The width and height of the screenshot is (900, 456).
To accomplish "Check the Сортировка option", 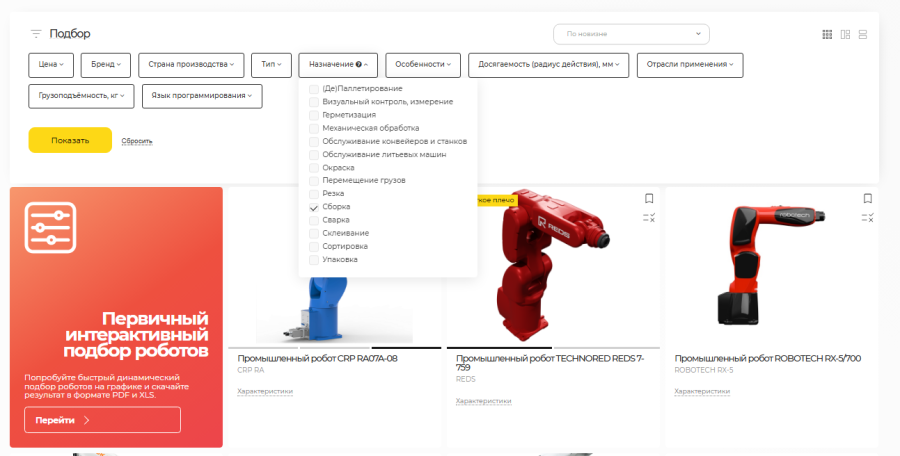I will pos(314,247).
